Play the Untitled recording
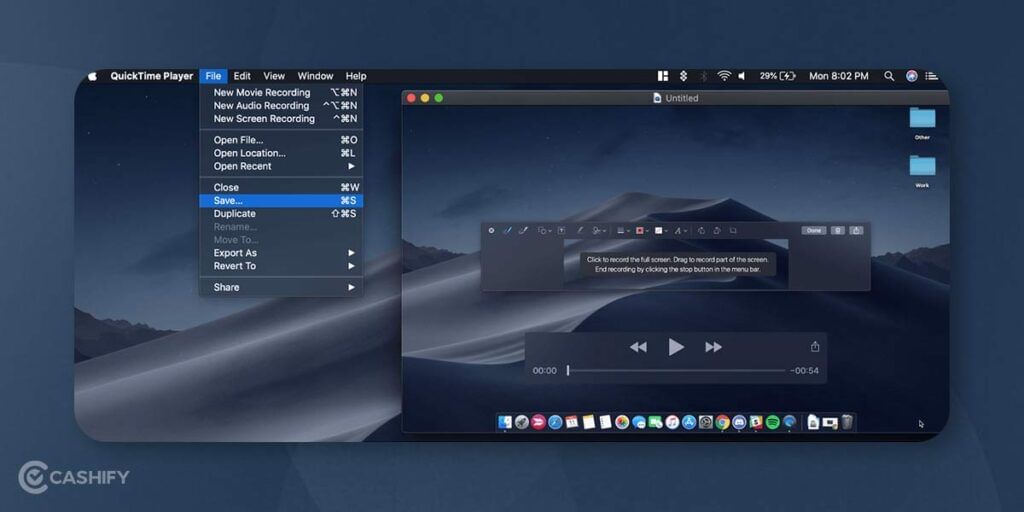 click(x=676, y=347)
